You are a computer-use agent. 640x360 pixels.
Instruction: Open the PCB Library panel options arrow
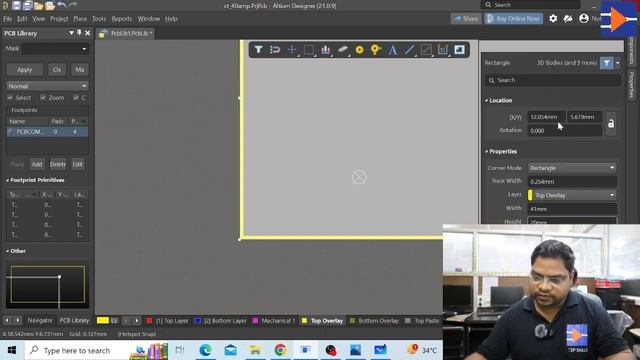click(x=71, y=33)
